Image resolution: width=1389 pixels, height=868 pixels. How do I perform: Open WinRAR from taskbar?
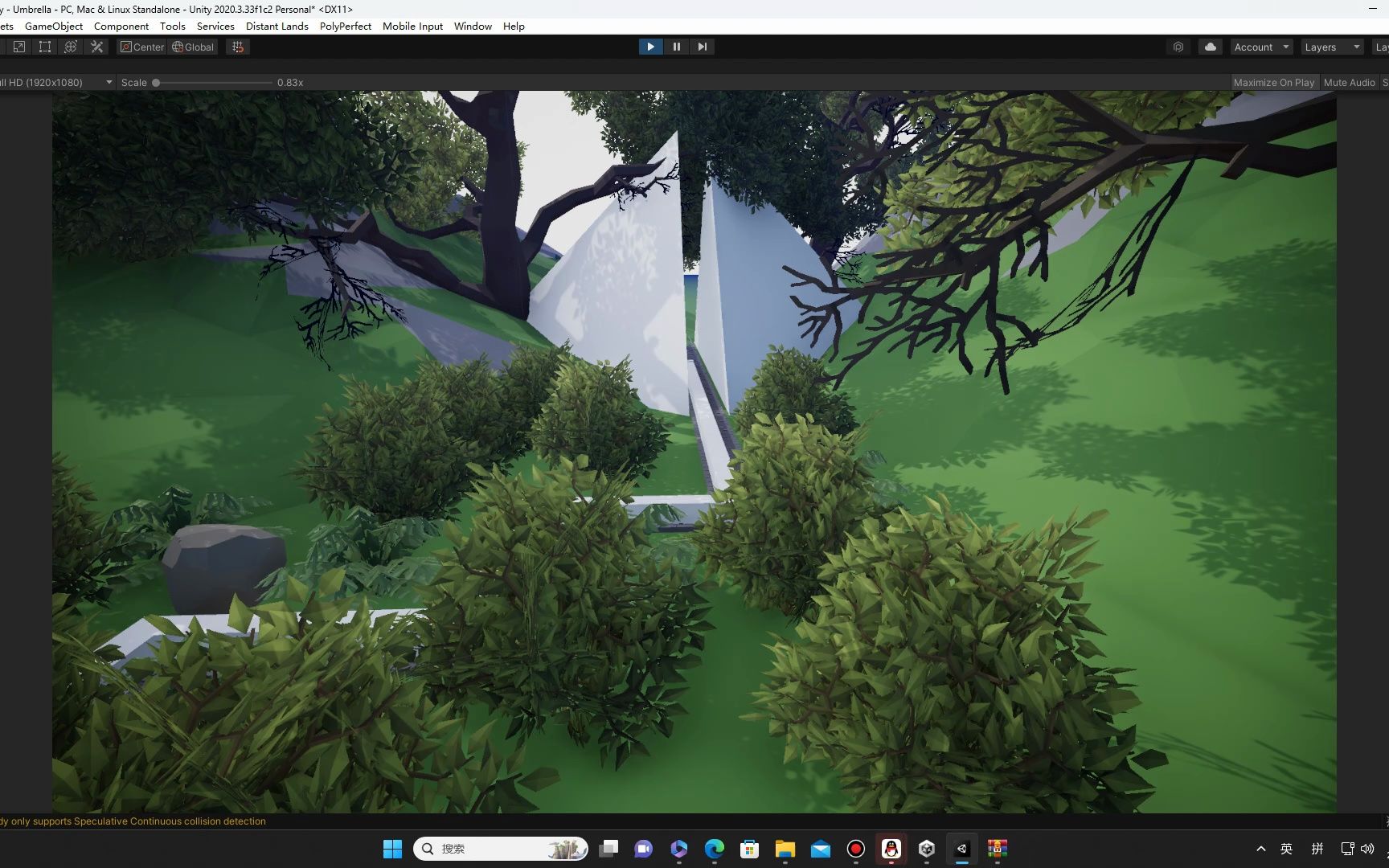[997, 849]
